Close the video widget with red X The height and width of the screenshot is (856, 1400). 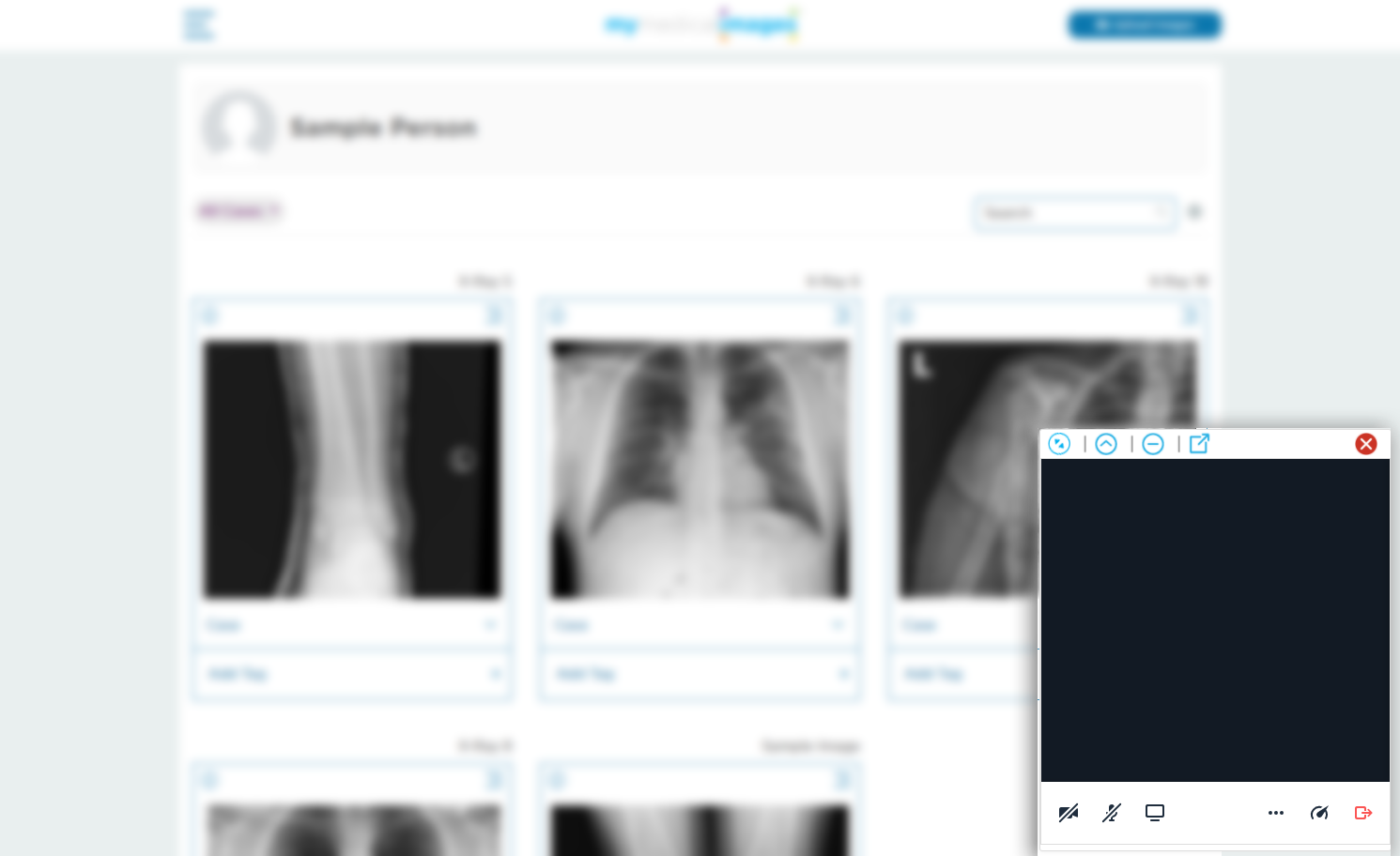tap(1366, 444)
